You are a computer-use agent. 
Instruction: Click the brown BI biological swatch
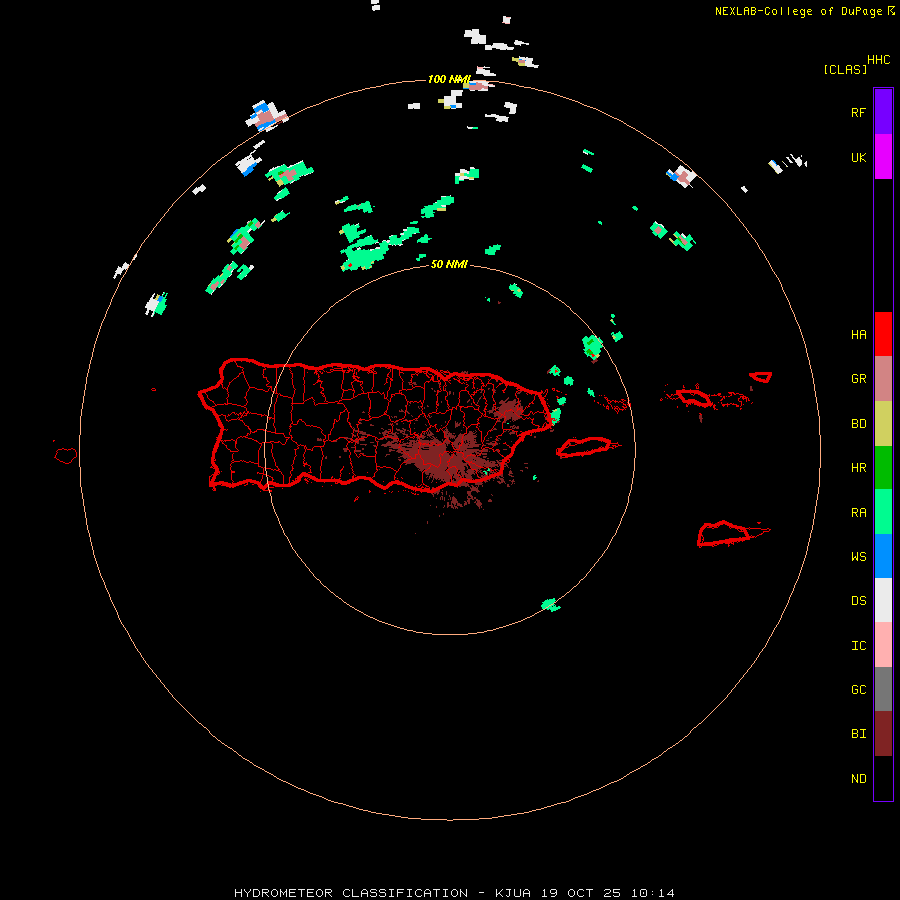point(883,734)
